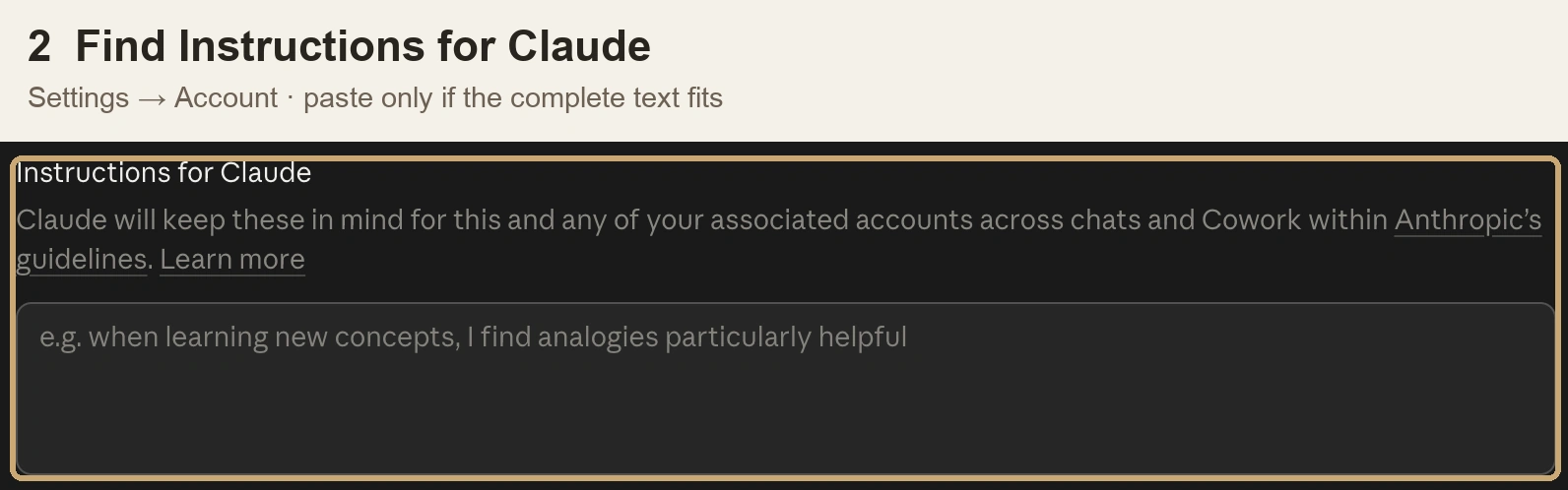The height and width of the screenshot is (490, 1568).
Task: Click "paste only if the complete text fits"
Action: [513, 98]
